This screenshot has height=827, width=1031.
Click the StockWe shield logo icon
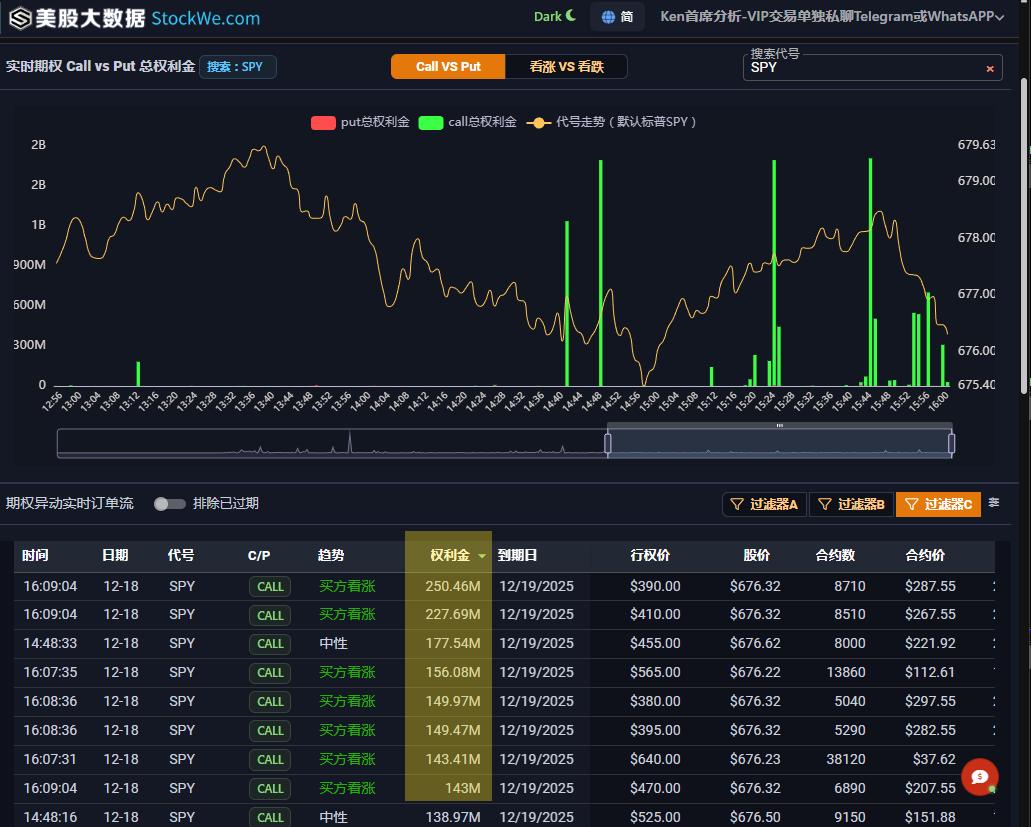click(19, 18)
